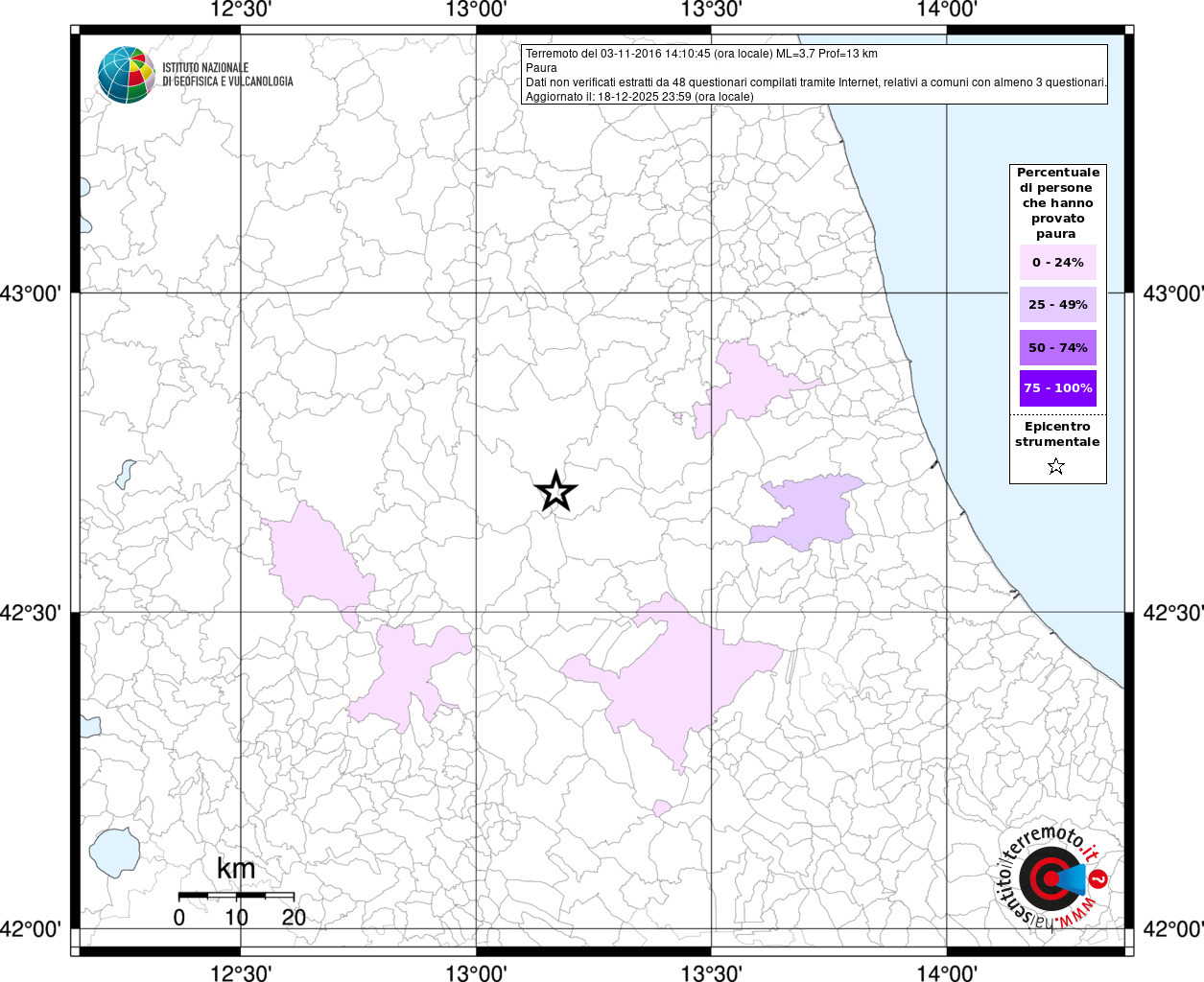Click the INGV globe logo
The image size is (1204, 982).
126,75
